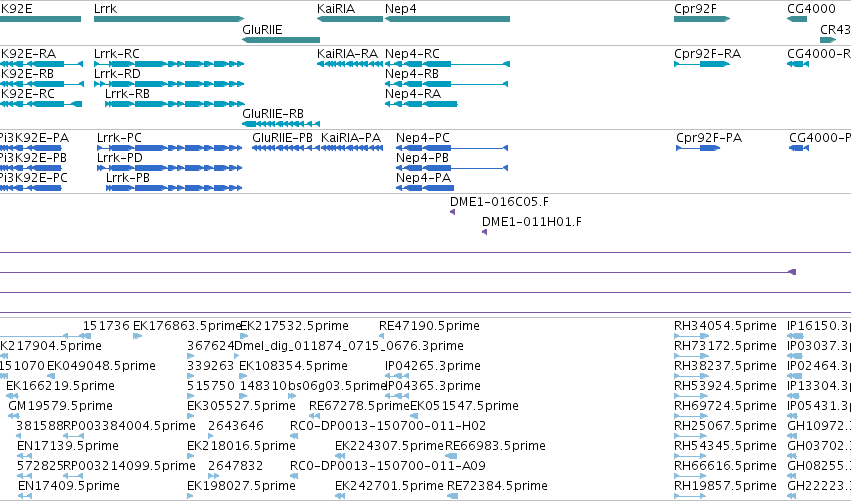Select the Nep4 gene bar

coord(447,19)
